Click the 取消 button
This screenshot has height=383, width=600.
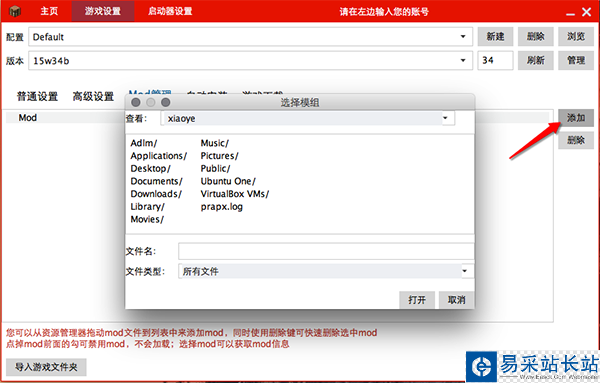coord(456,300)
